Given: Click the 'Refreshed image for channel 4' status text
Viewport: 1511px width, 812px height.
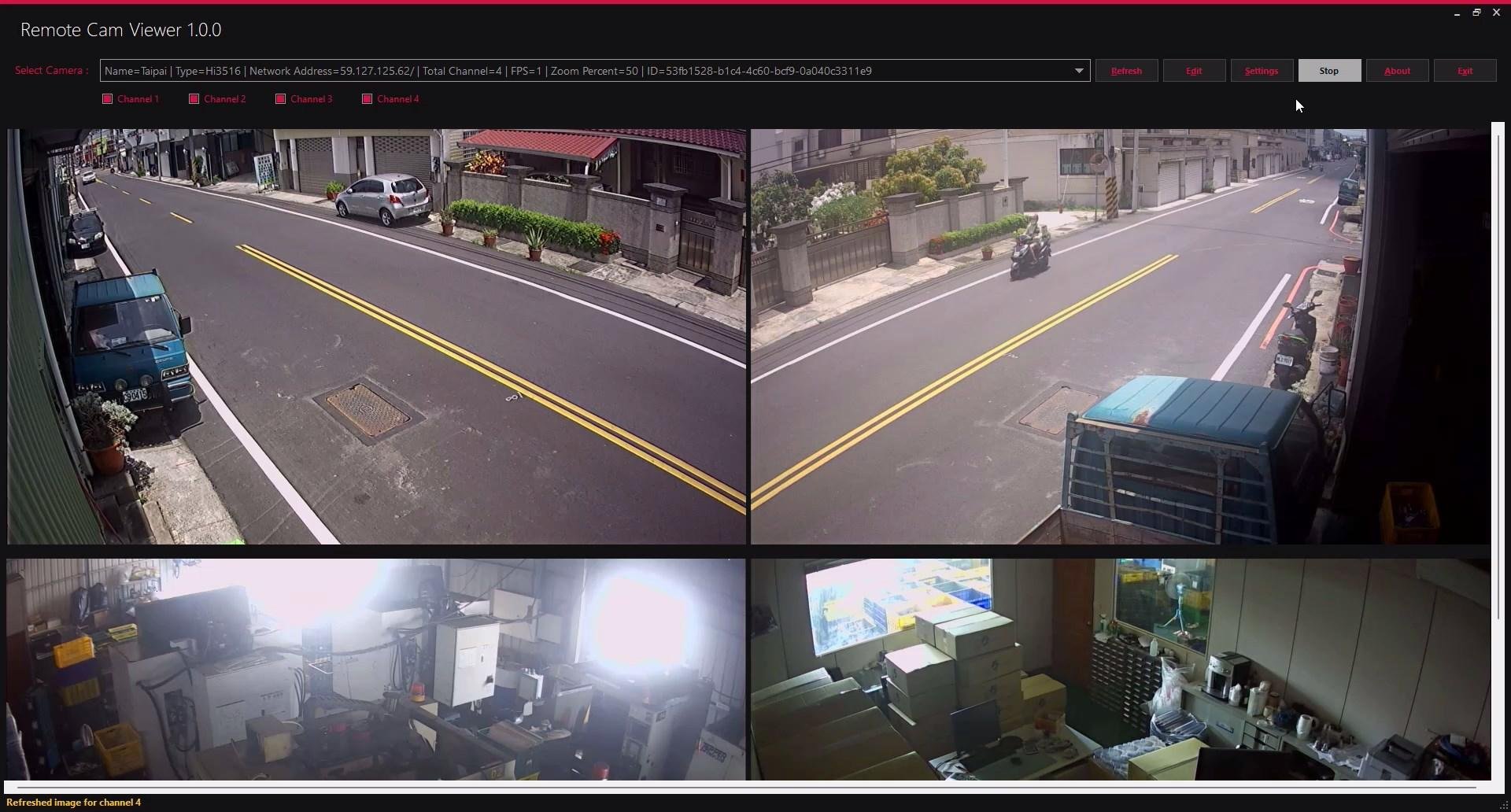Looking at the screenshot, I should pos(74,803).
